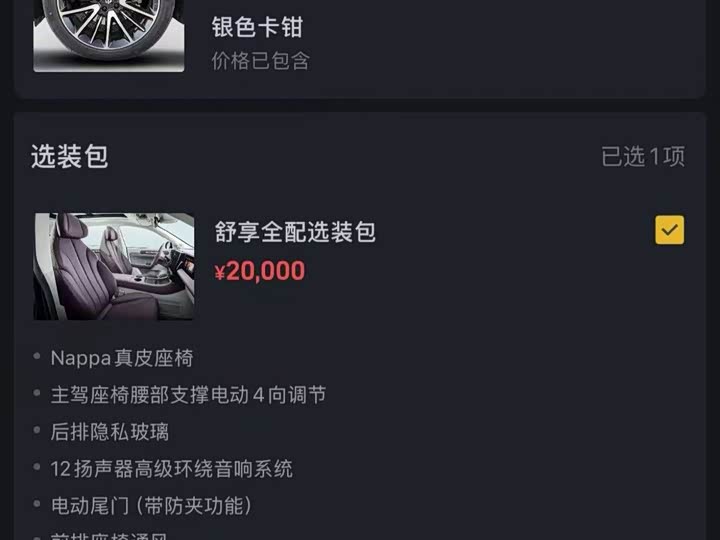Tap the 后排隐私玻璃 feature item
The image size is (720, 540).
pyautogui.click(x=110, y=432)
